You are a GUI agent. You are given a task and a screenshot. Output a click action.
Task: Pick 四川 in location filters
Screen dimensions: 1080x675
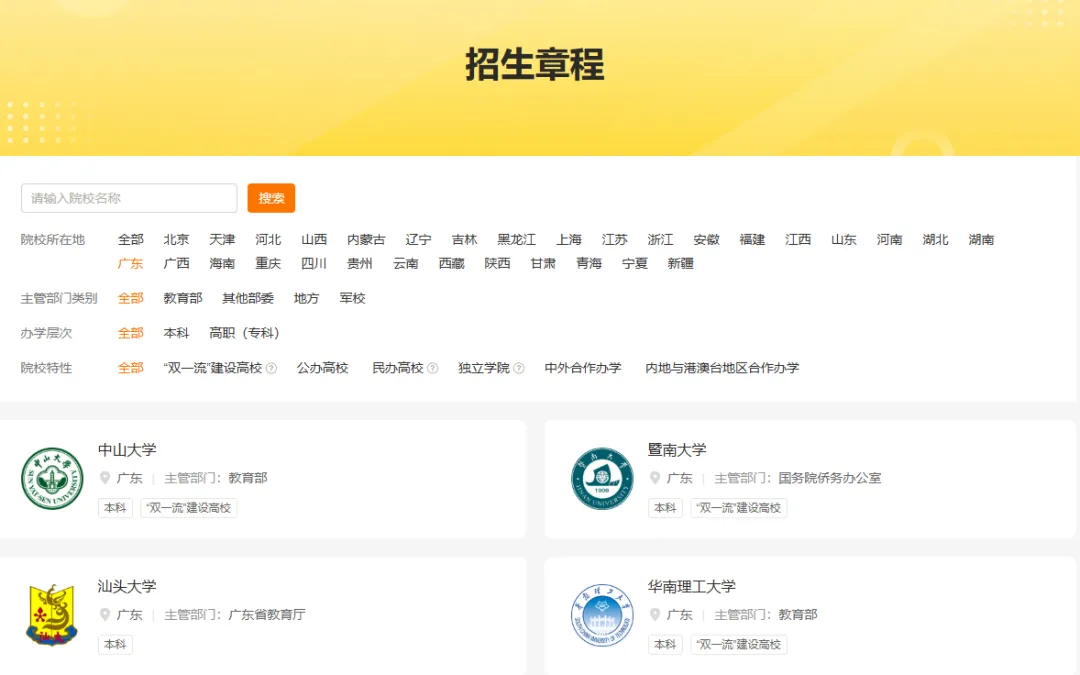[314, 264]
